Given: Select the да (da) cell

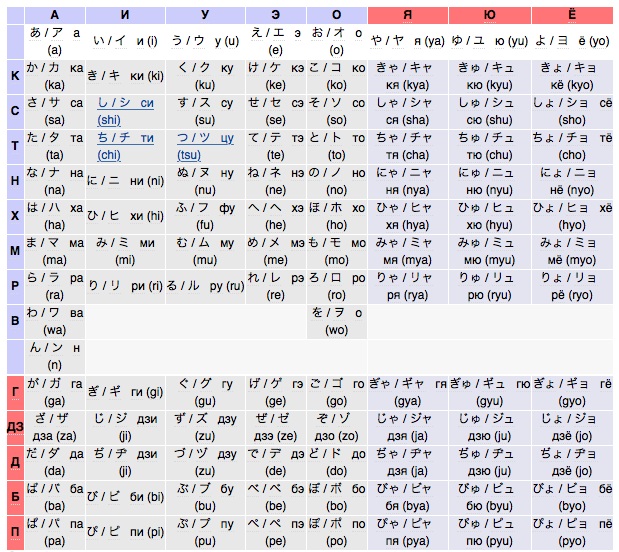Looking at the screenshot, I should coord(55,462).
